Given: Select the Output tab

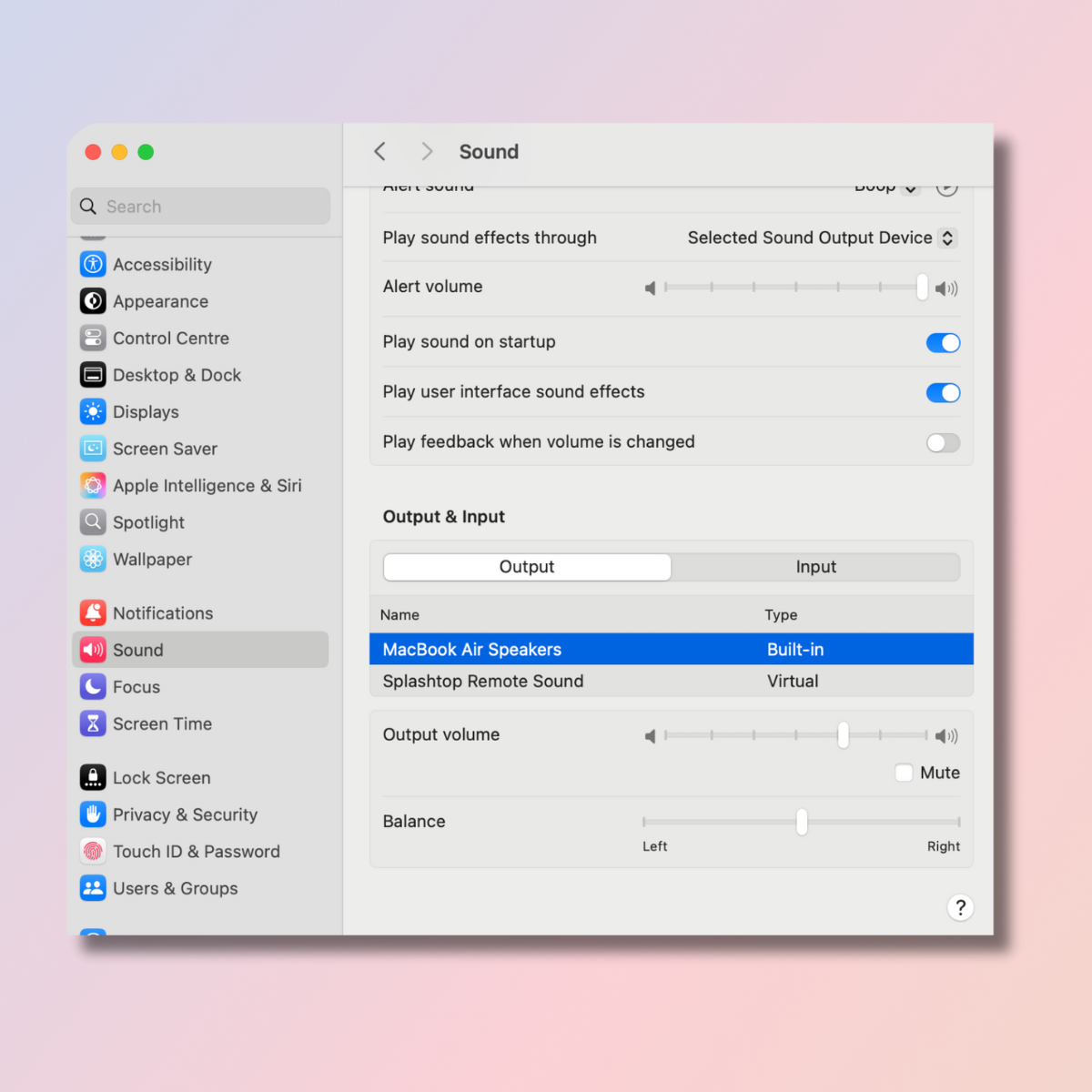Looking at the screenshot, I should click(526, 566).
